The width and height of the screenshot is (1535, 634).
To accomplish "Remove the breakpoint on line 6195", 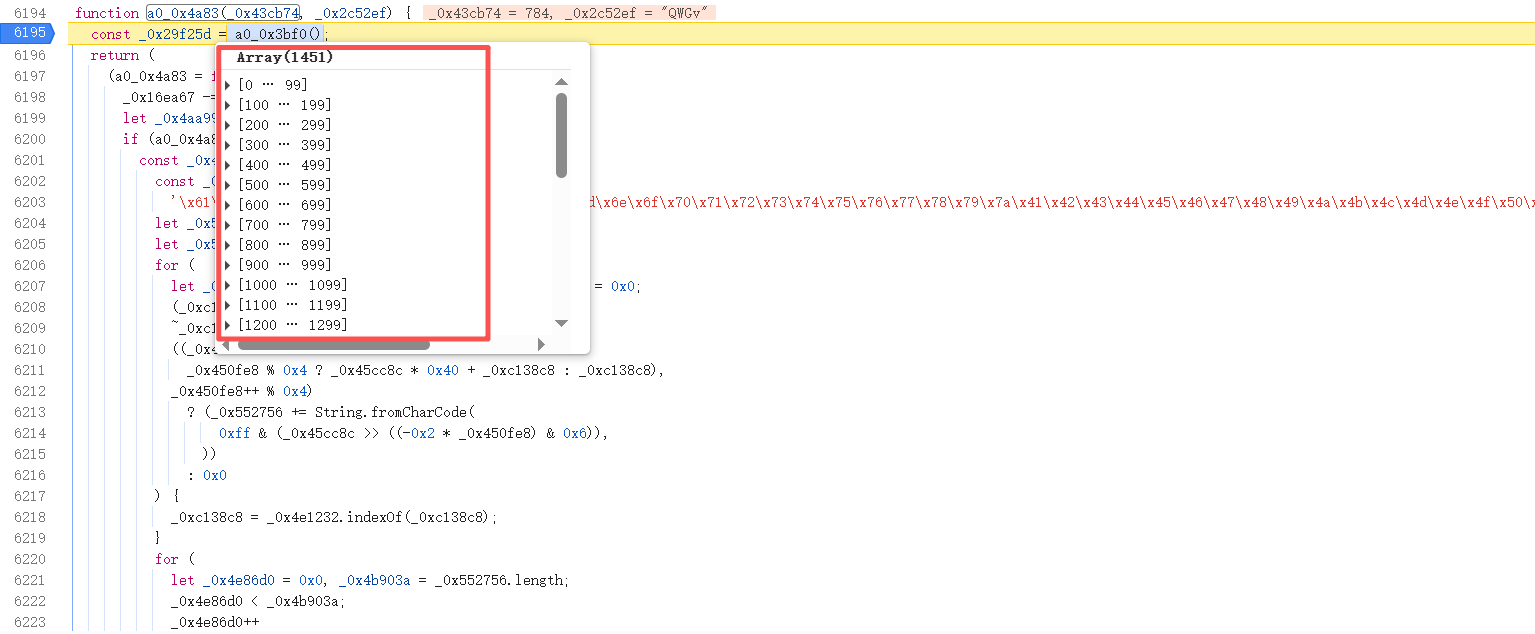I will [x=28, y=34].
